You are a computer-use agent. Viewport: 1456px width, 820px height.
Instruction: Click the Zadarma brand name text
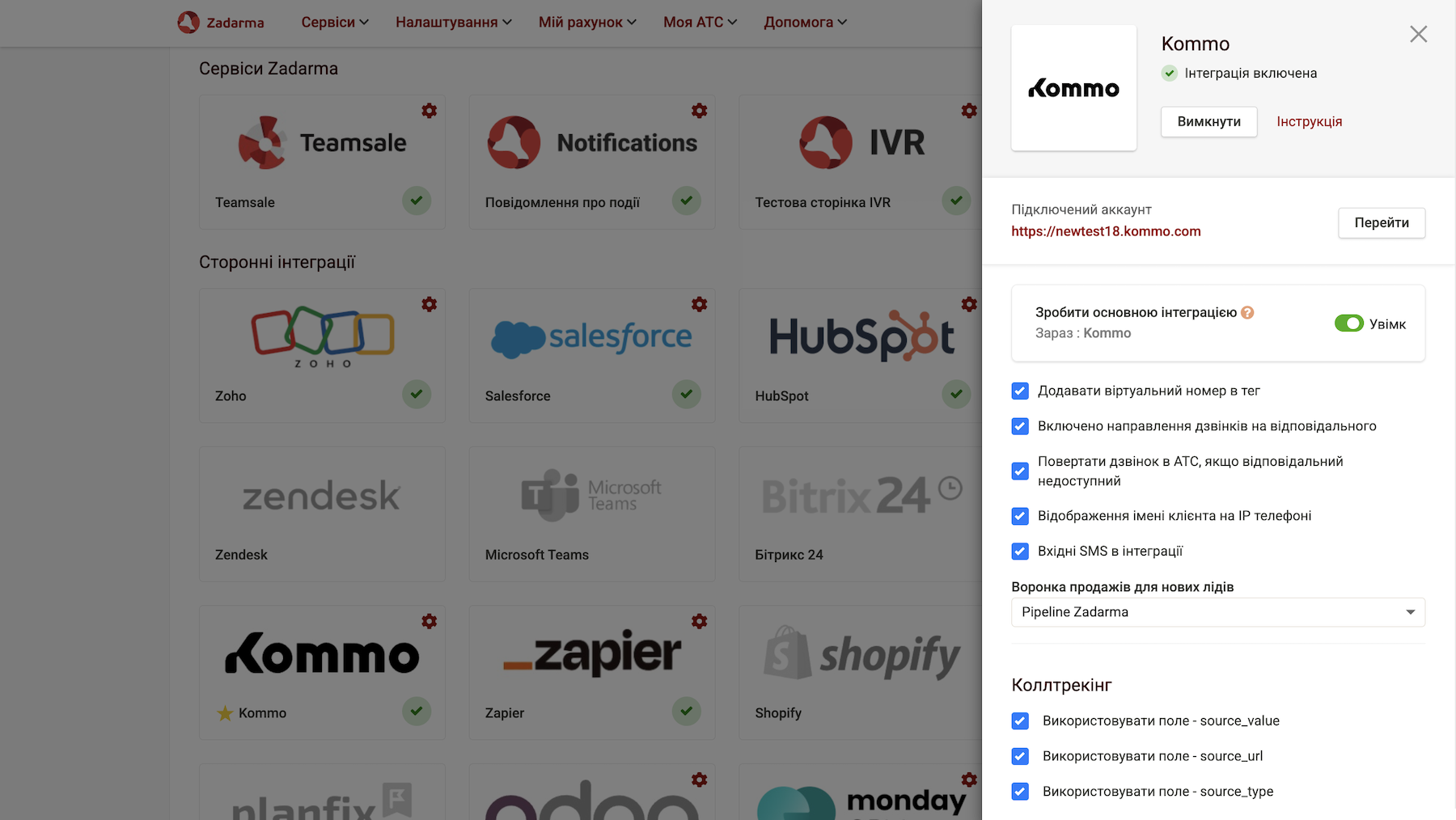pyautogui.click(x=235, y=23)
